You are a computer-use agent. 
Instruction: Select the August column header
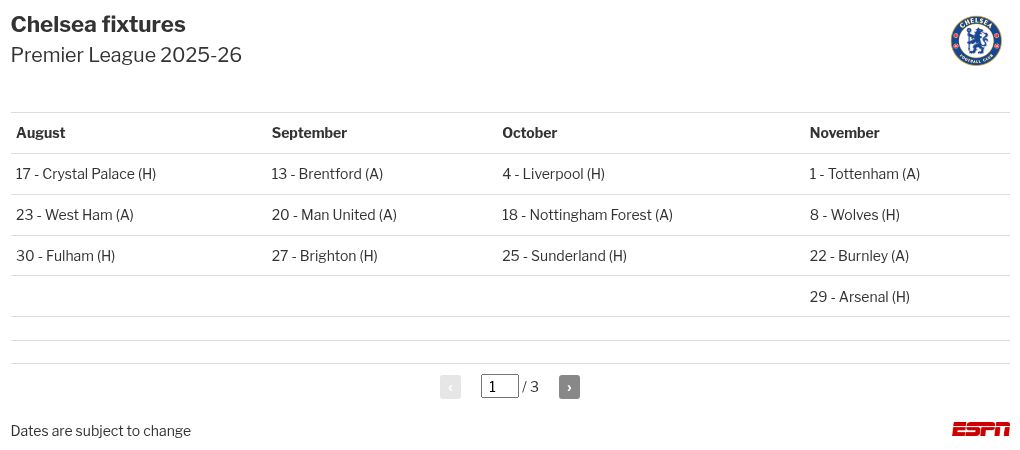pyautogui.click(x=41, y=133)
